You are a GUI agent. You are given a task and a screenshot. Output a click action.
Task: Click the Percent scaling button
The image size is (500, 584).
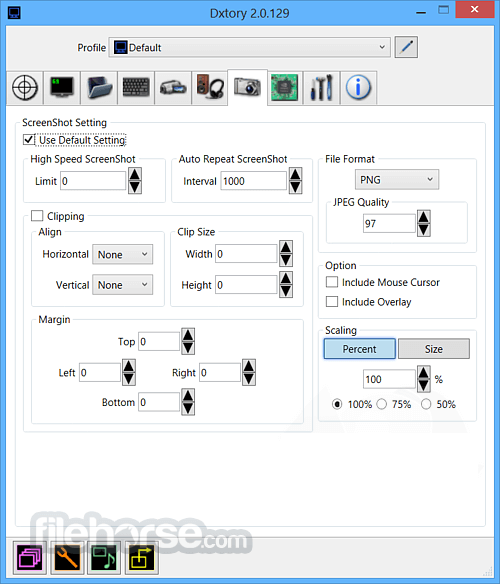pos(360,349)
